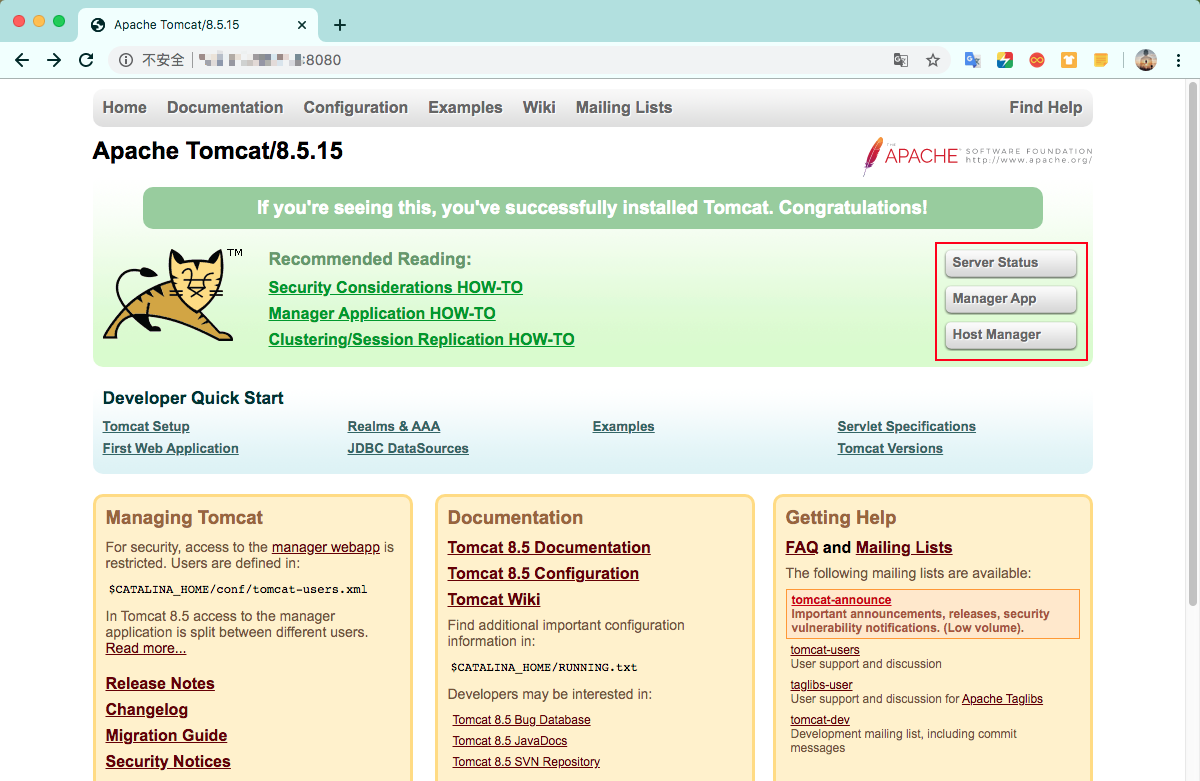Click the orange shirt extension icon
Image resolution: width=1200 pixels, height=781 pixels.
[x=1069, y=60]
